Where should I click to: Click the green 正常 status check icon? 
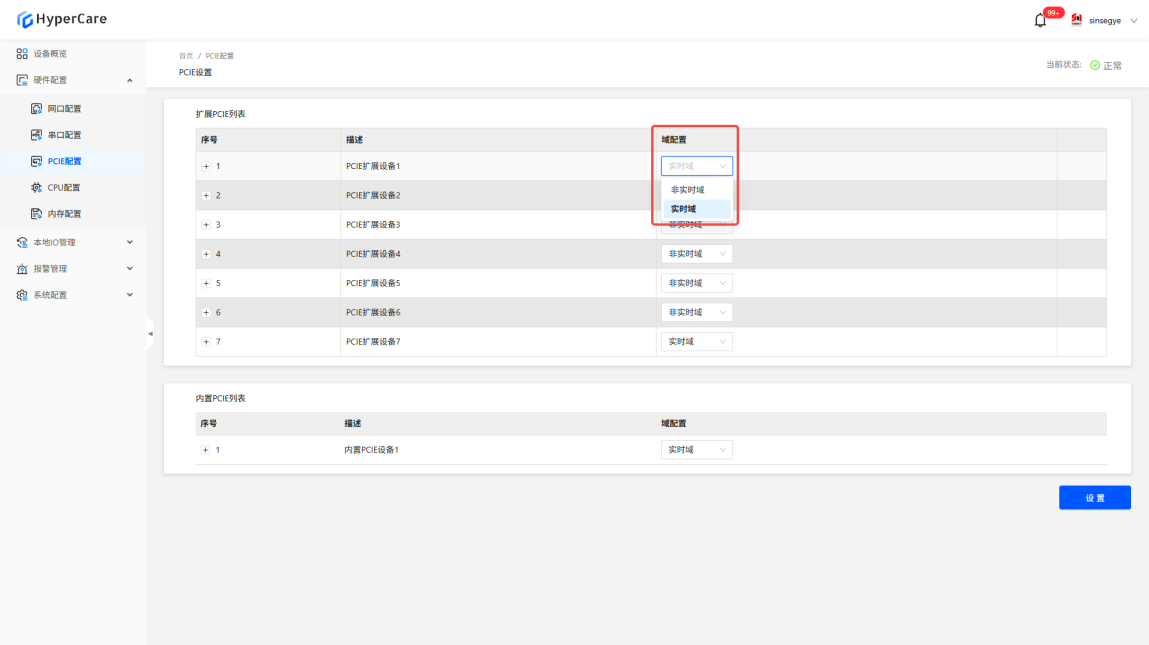(x=1095, y=65)
